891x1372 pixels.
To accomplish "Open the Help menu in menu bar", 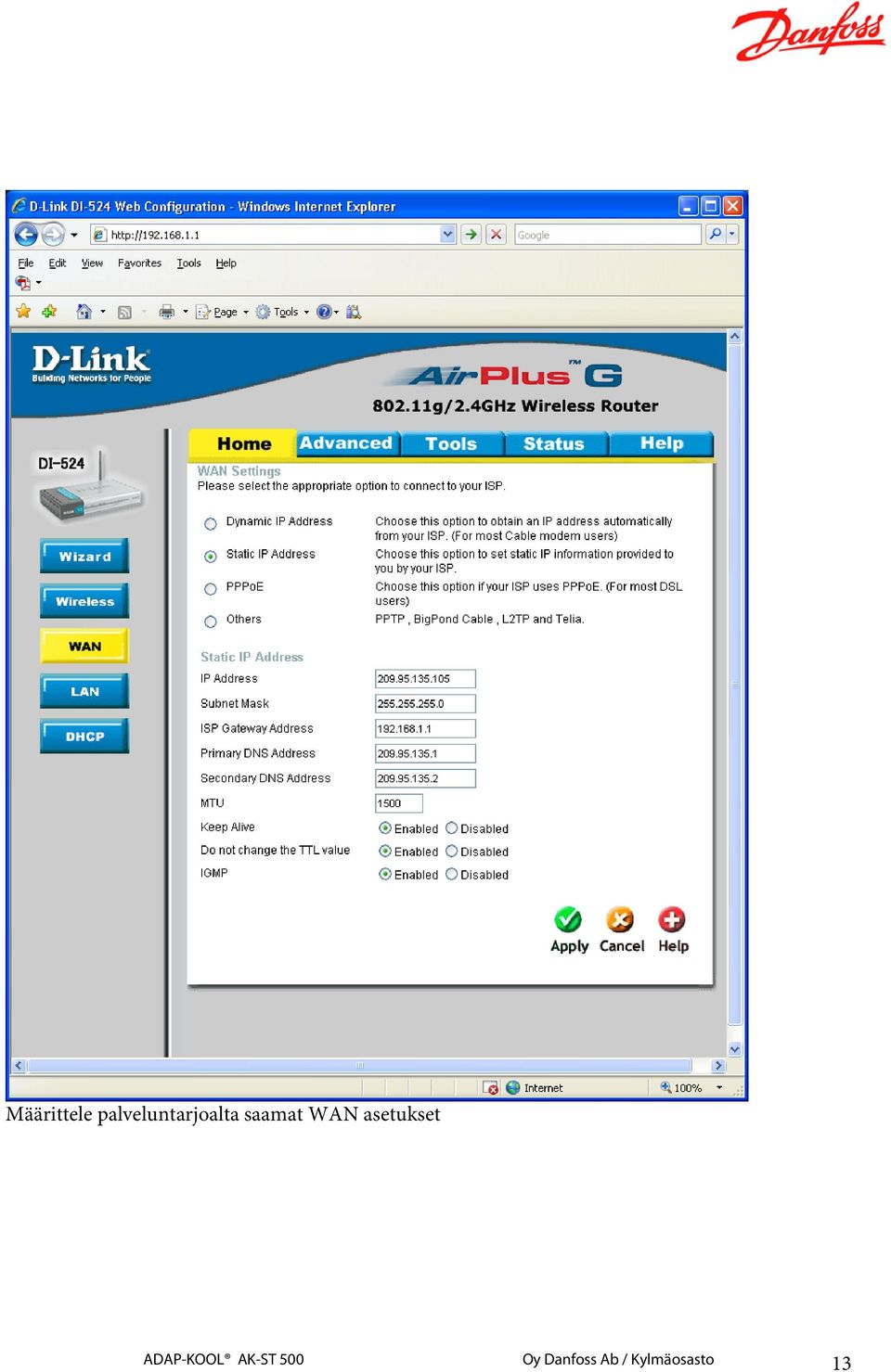I will (226, 263).
